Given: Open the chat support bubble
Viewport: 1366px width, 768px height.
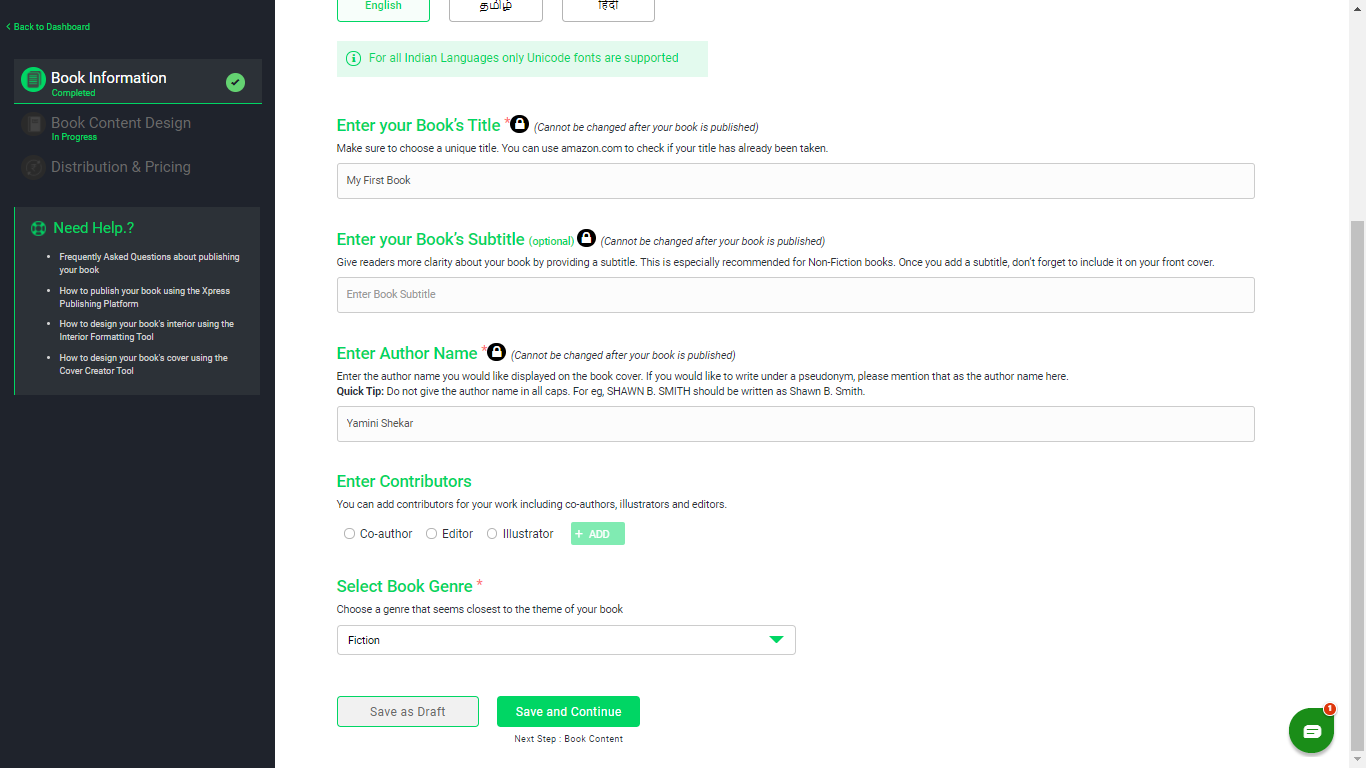Looking at the screenshot, I should click(1311, 730).
